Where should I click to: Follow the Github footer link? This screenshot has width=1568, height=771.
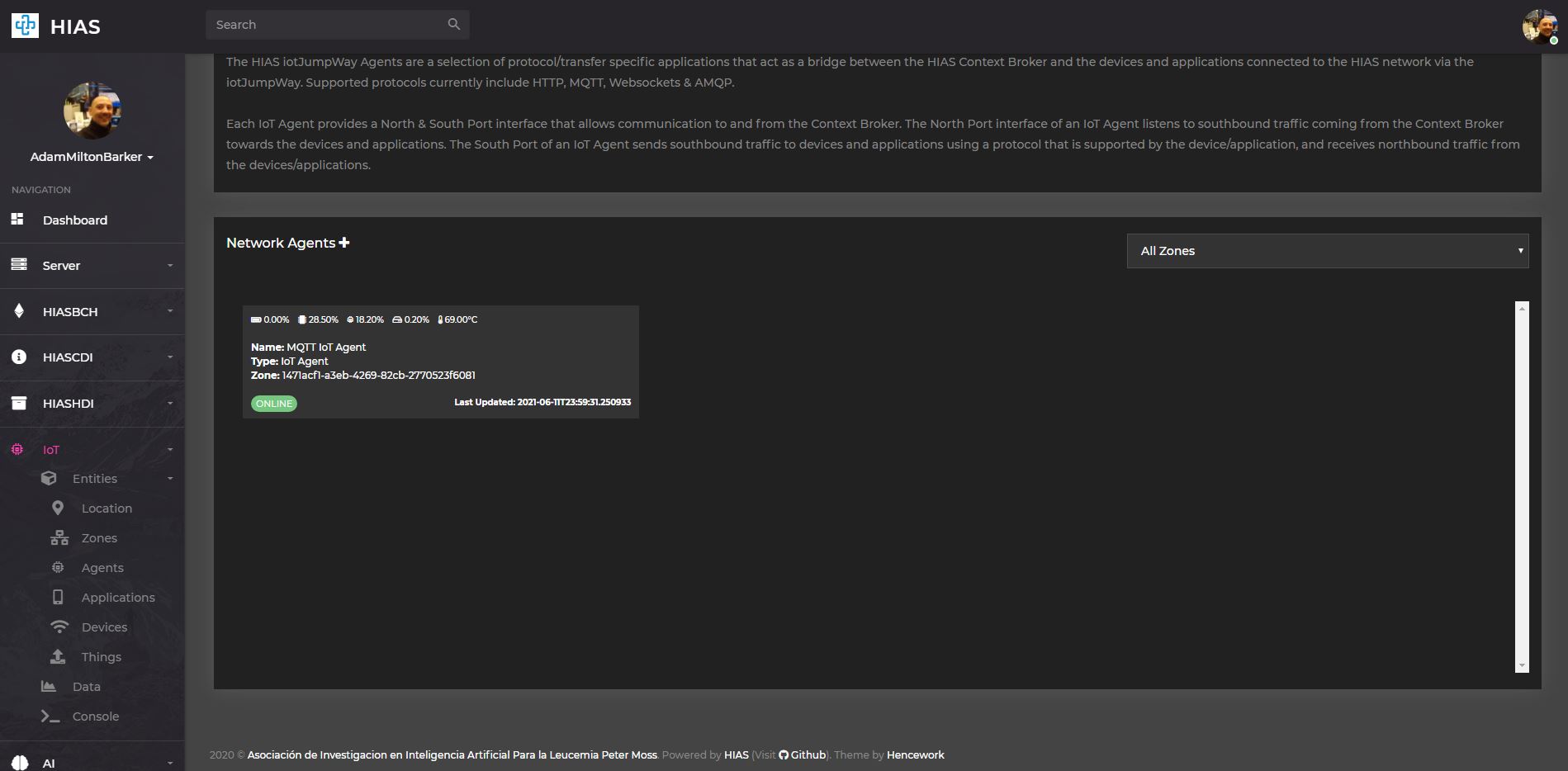pos(808,754)
